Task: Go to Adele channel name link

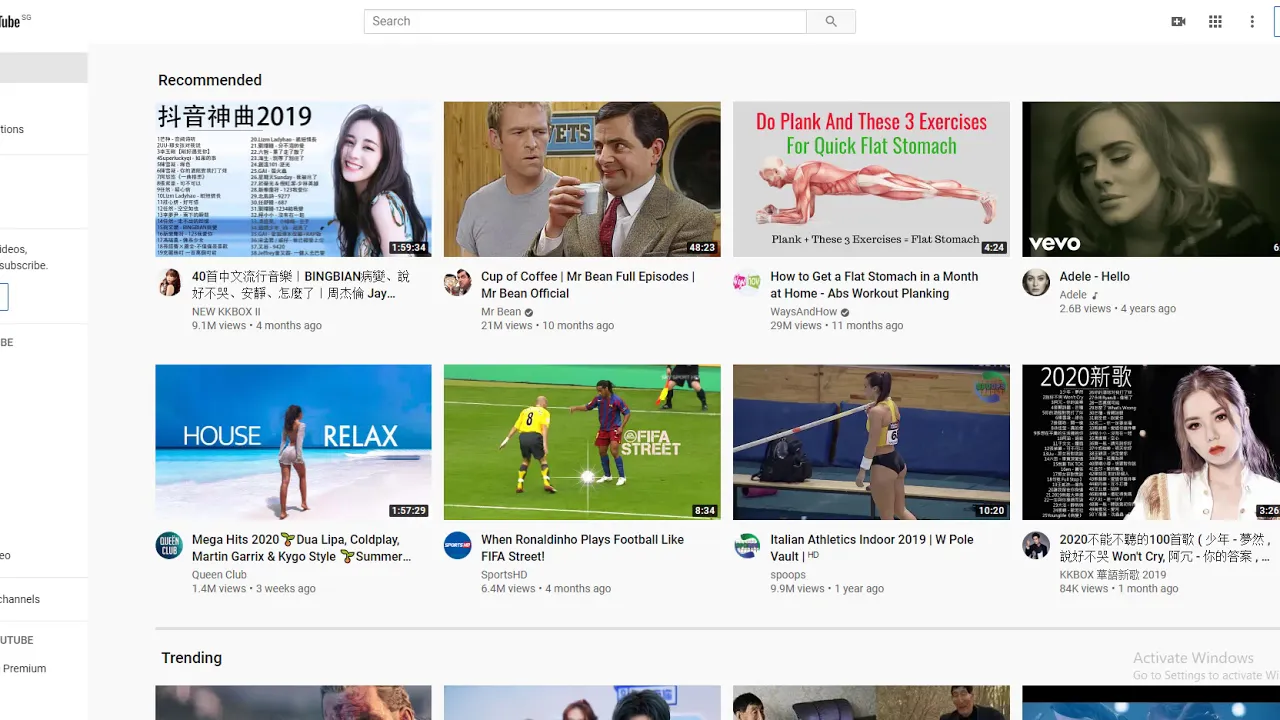Action: (1073, 295)
